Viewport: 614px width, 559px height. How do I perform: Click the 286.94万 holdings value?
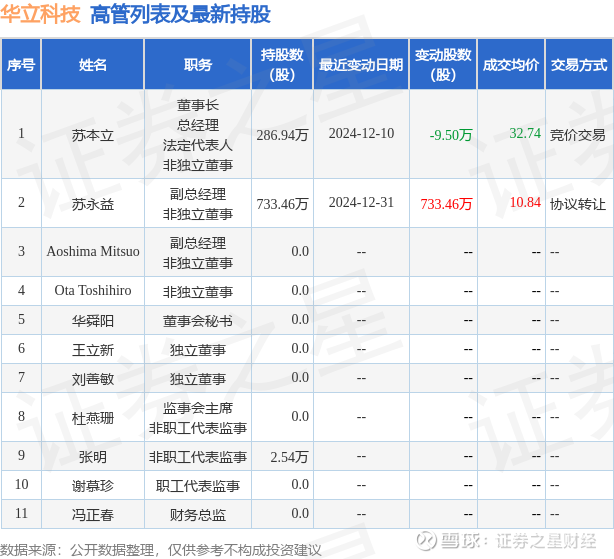[x=282, y=135]
